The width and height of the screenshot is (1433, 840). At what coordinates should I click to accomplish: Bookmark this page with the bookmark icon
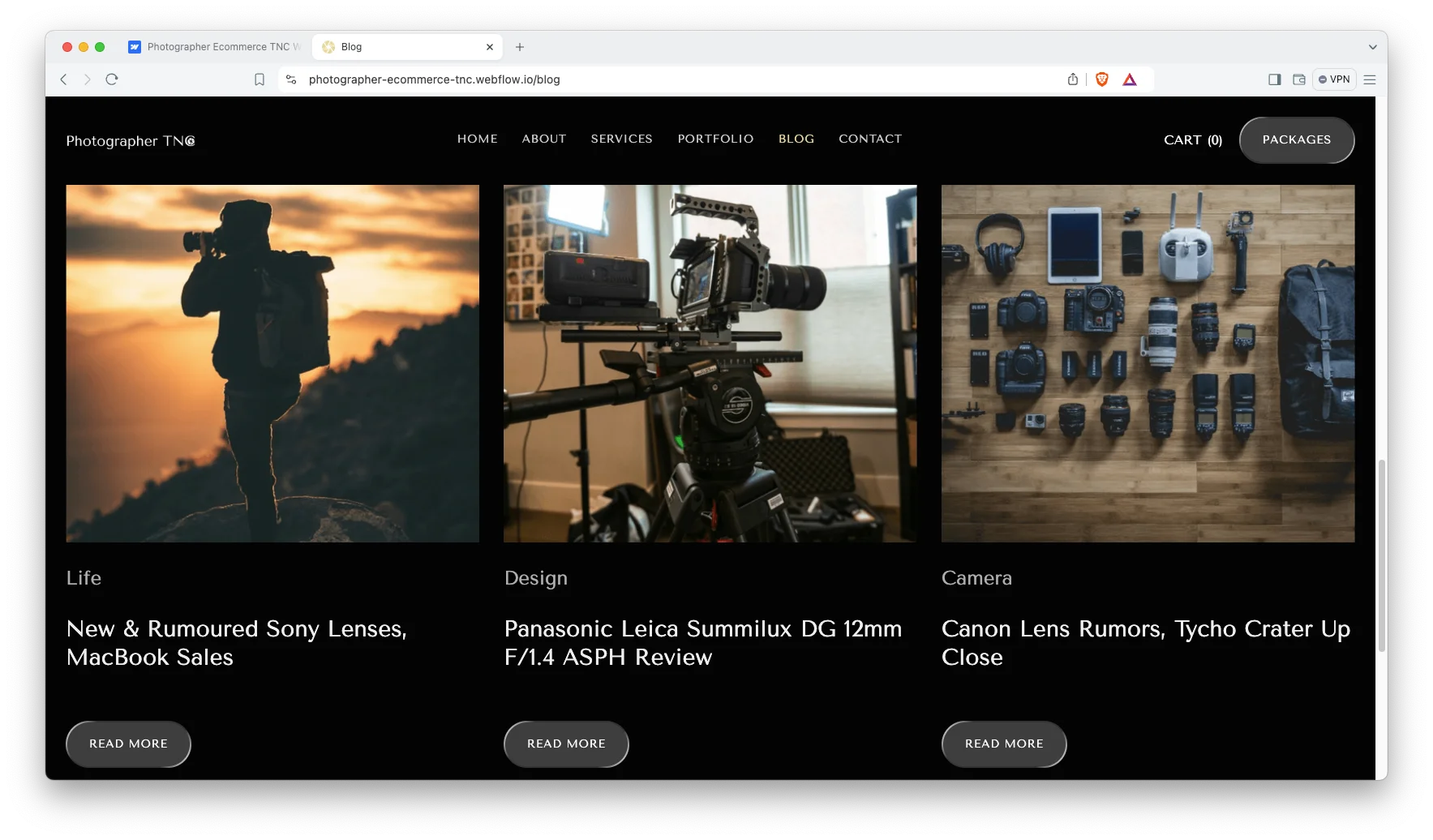[x=260, y=79]
